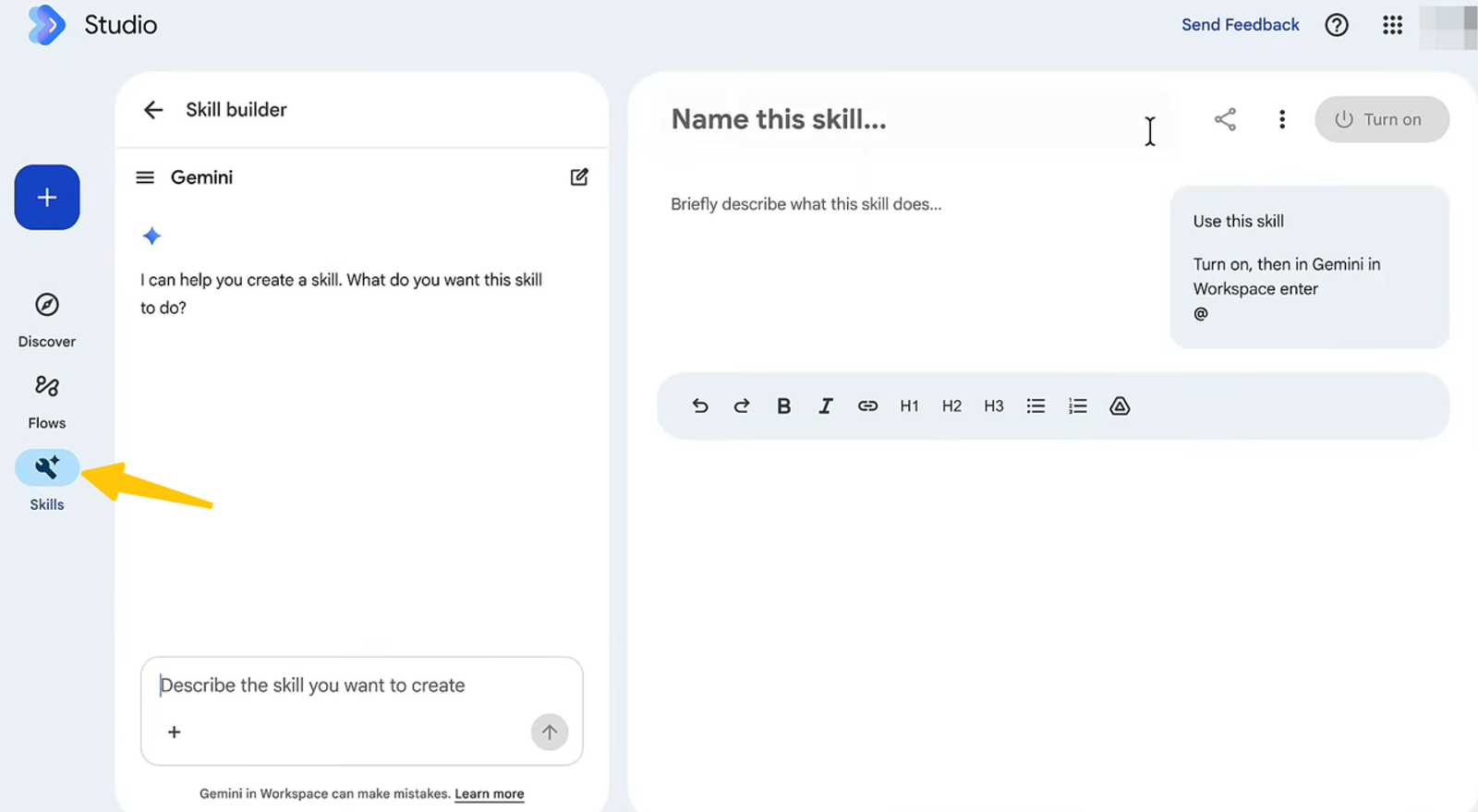Screen dimensions: 1478x812
Task: Open the Google apps grid
Action: [x=1392, y=25]
